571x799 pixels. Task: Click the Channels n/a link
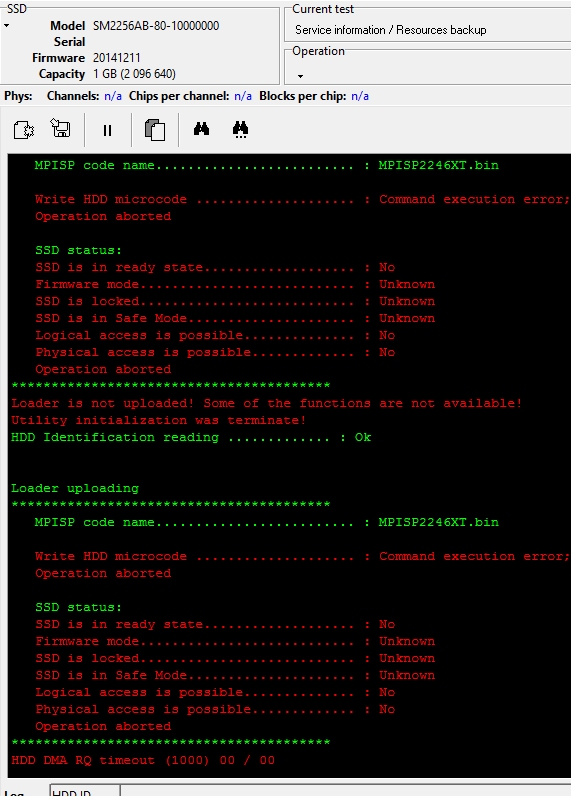tap(113, 96)
